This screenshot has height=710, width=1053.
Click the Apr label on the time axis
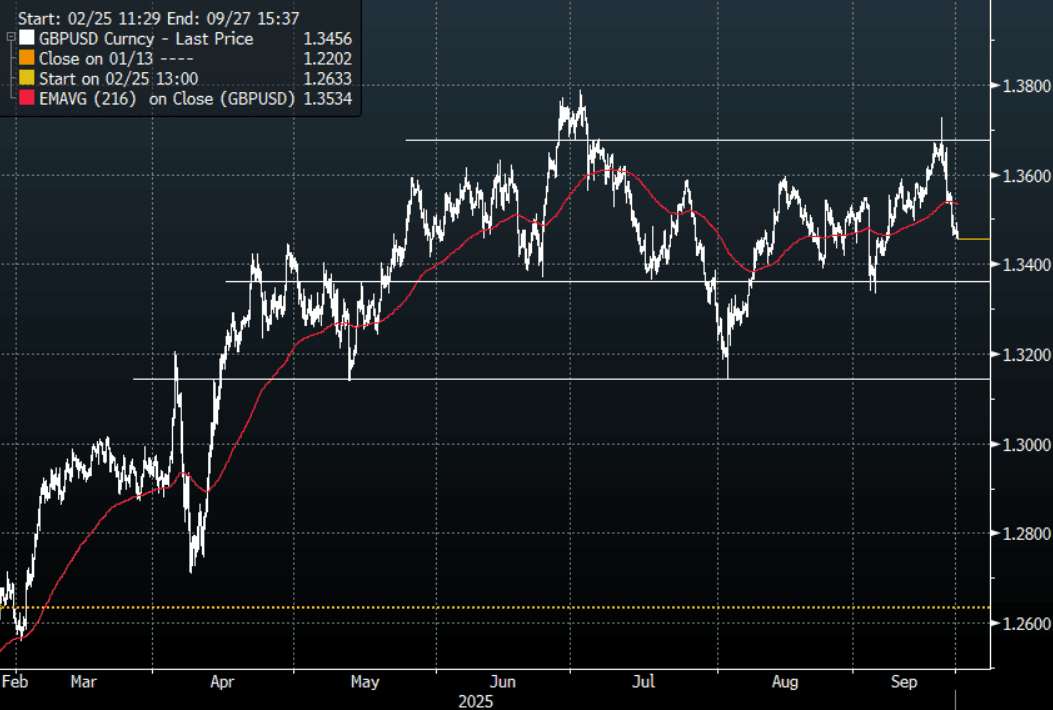222,682
